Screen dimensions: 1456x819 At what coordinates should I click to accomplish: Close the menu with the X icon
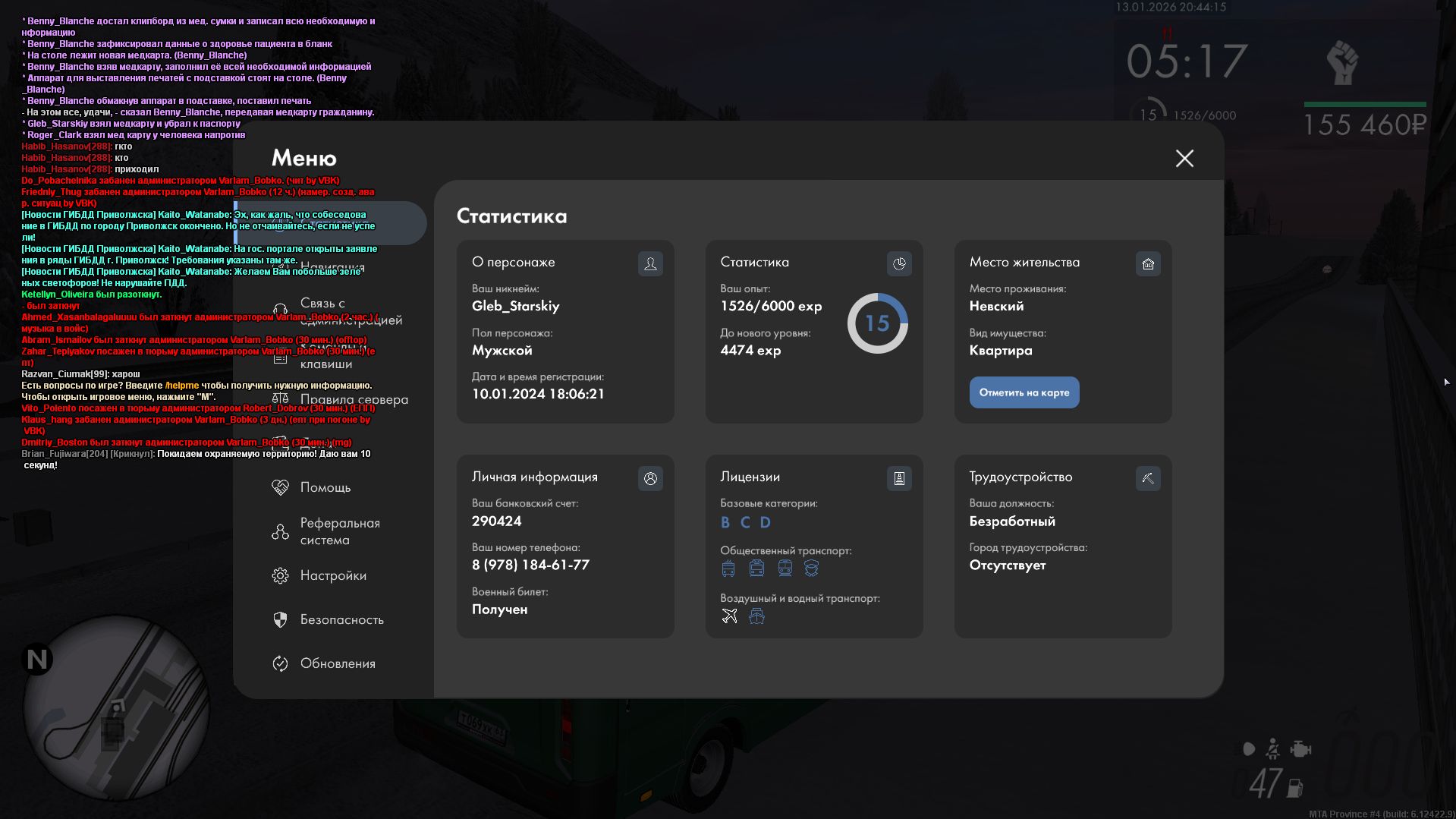click(1184, 158)
